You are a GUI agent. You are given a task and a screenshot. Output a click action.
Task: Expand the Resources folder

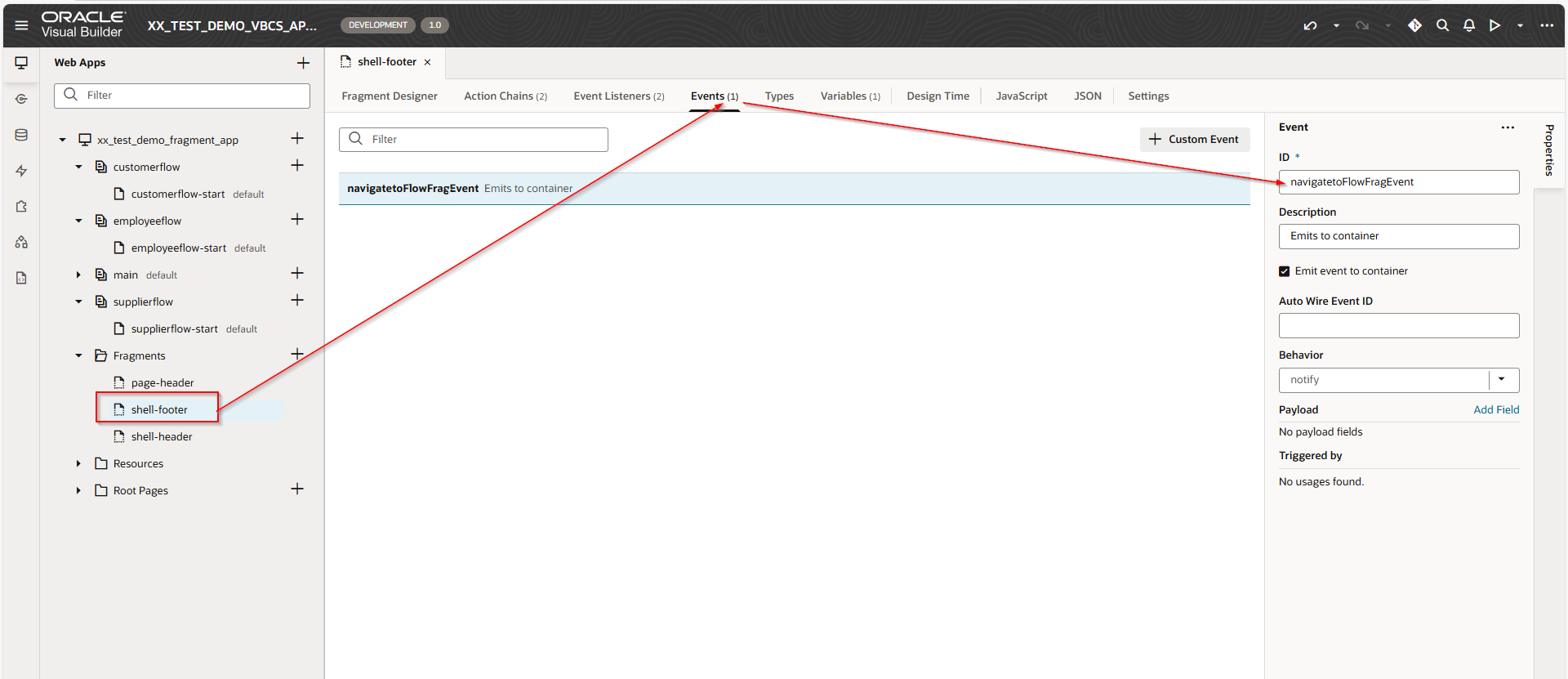pyautogui.click(x=79, y=464)
